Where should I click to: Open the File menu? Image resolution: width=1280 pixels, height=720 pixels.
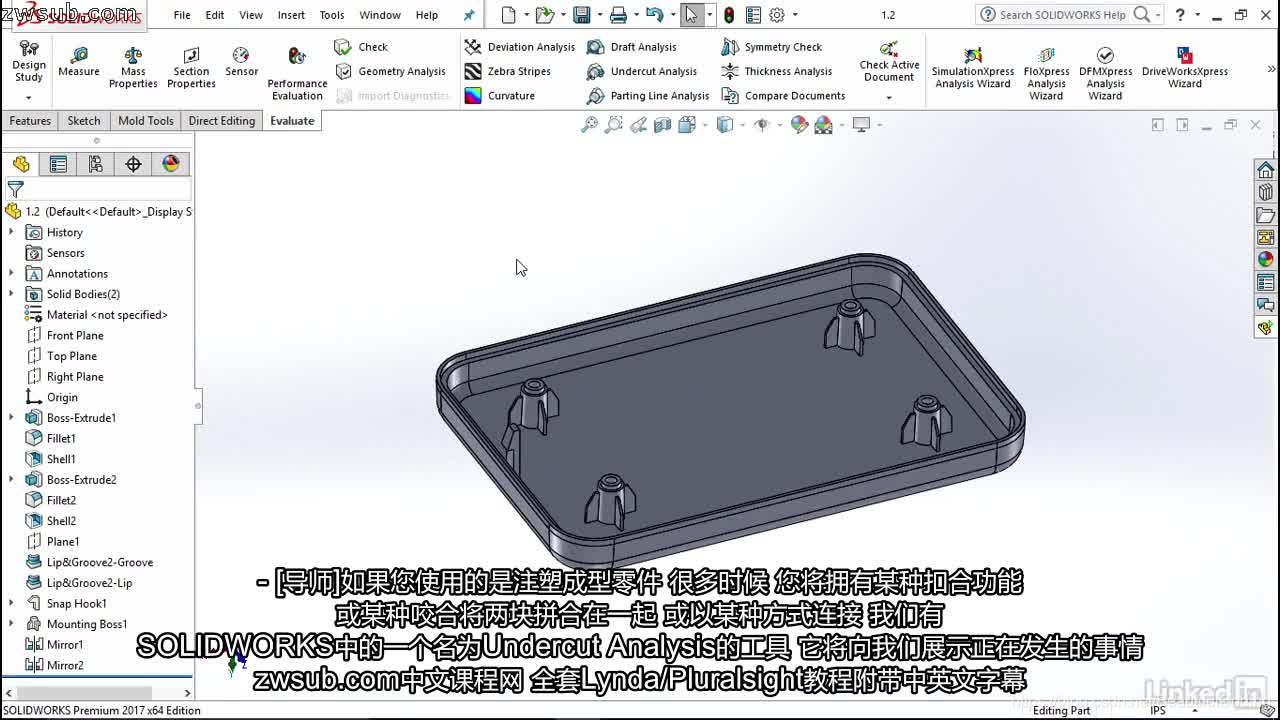coord(182,15)
